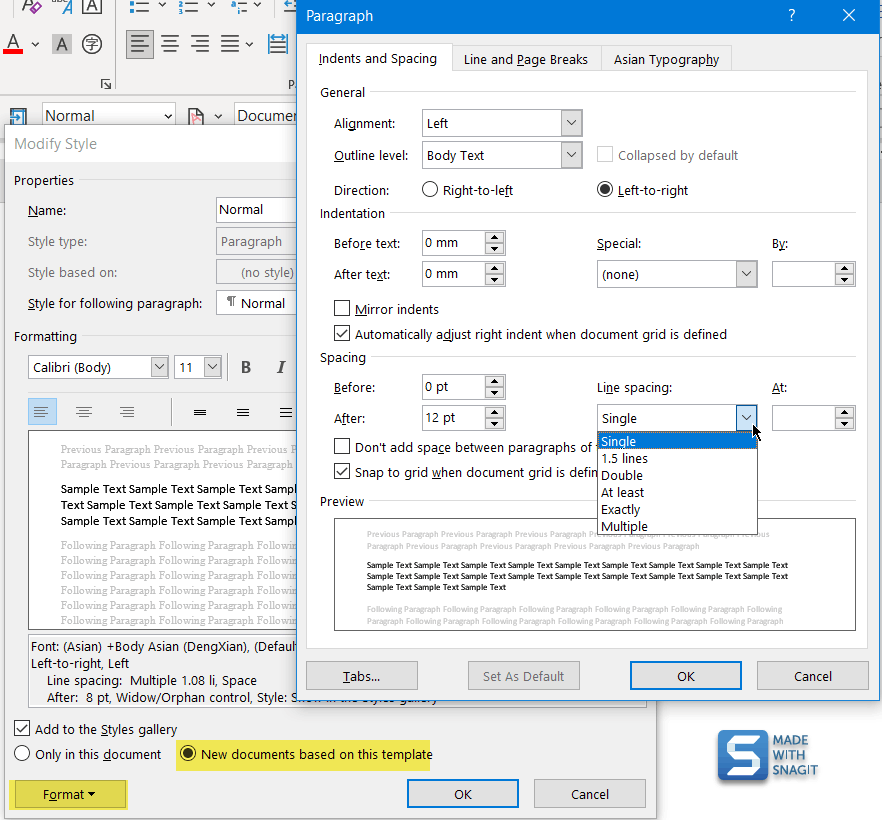882x820 pixels.
Task: Decrease the spacing After 12 pt value
Action: (494, 424)
